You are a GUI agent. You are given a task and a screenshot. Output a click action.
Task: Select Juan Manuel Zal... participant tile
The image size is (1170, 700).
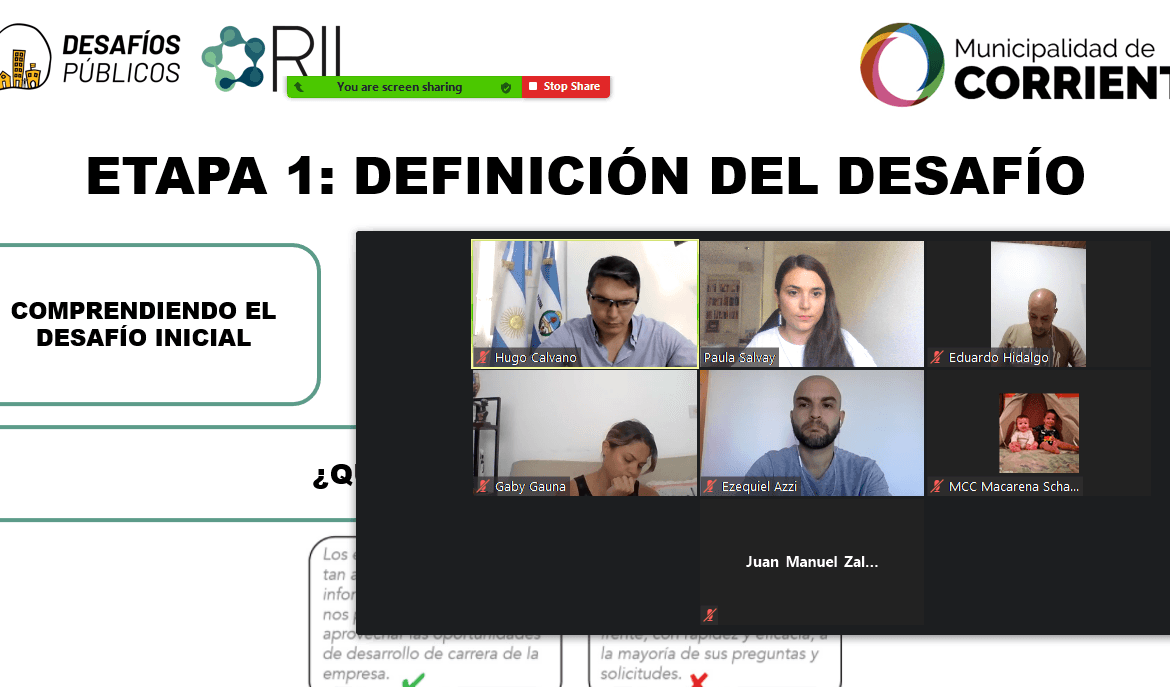pyautogui.click(x=811, y=561)
